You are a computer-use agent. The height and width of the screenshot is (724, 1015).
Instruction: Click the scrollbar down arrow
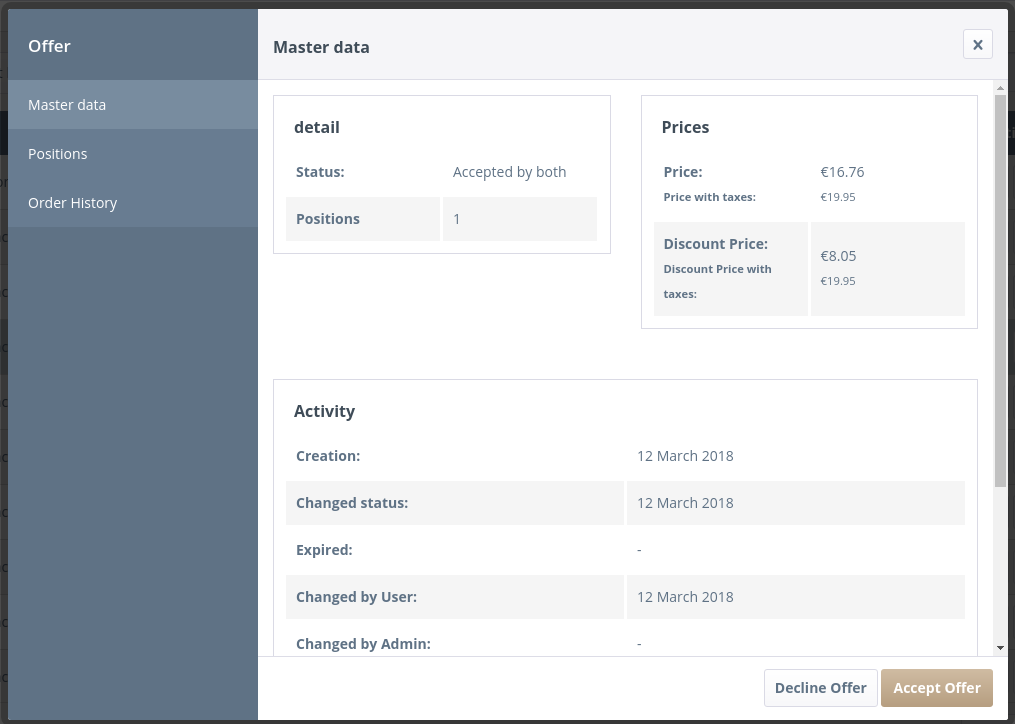1000,648
